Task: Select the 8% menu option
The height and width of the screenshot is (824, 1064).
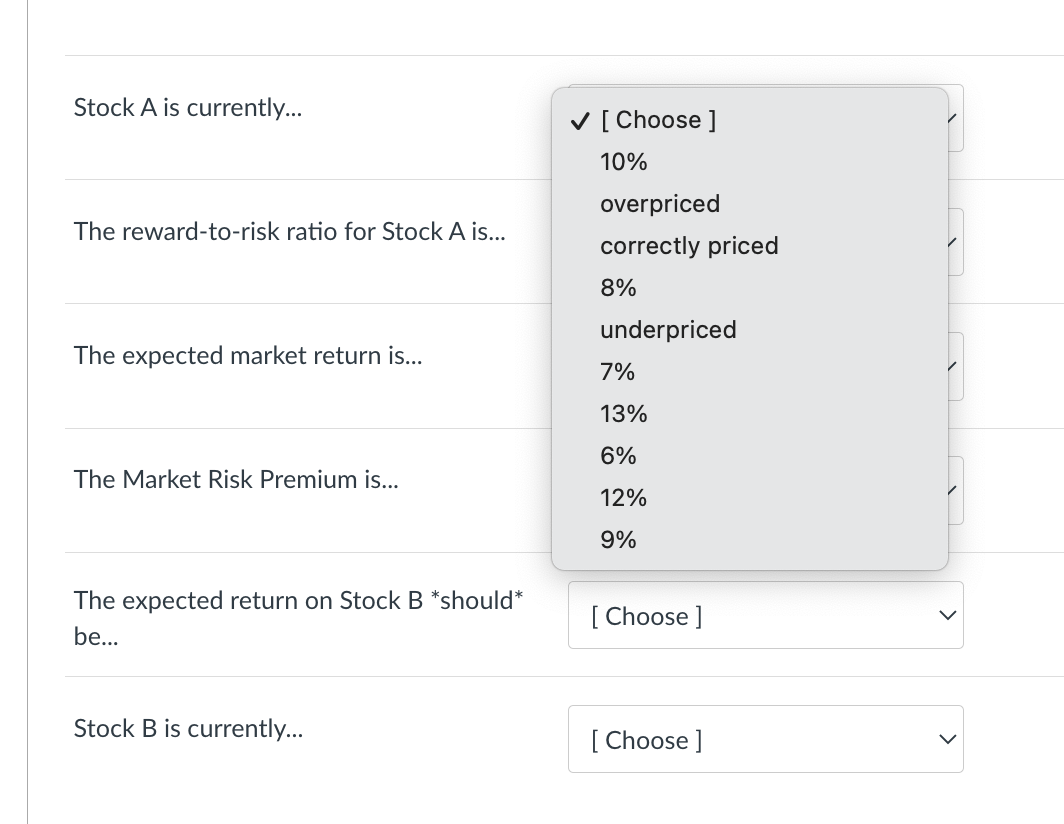Action: pos(618,288)
